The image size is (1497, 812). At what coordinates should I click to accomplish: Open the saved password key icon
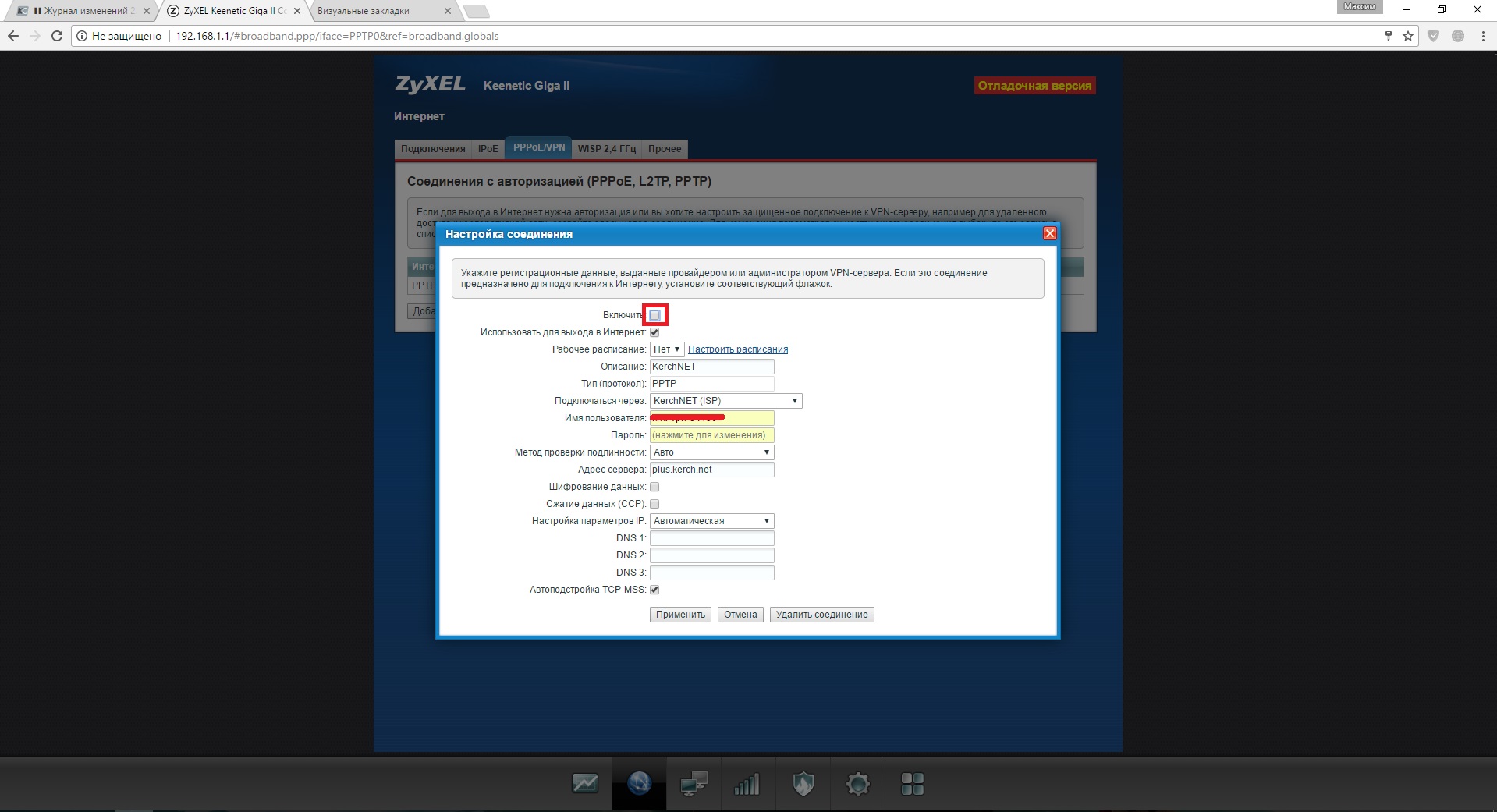[x=1388, y=36]
